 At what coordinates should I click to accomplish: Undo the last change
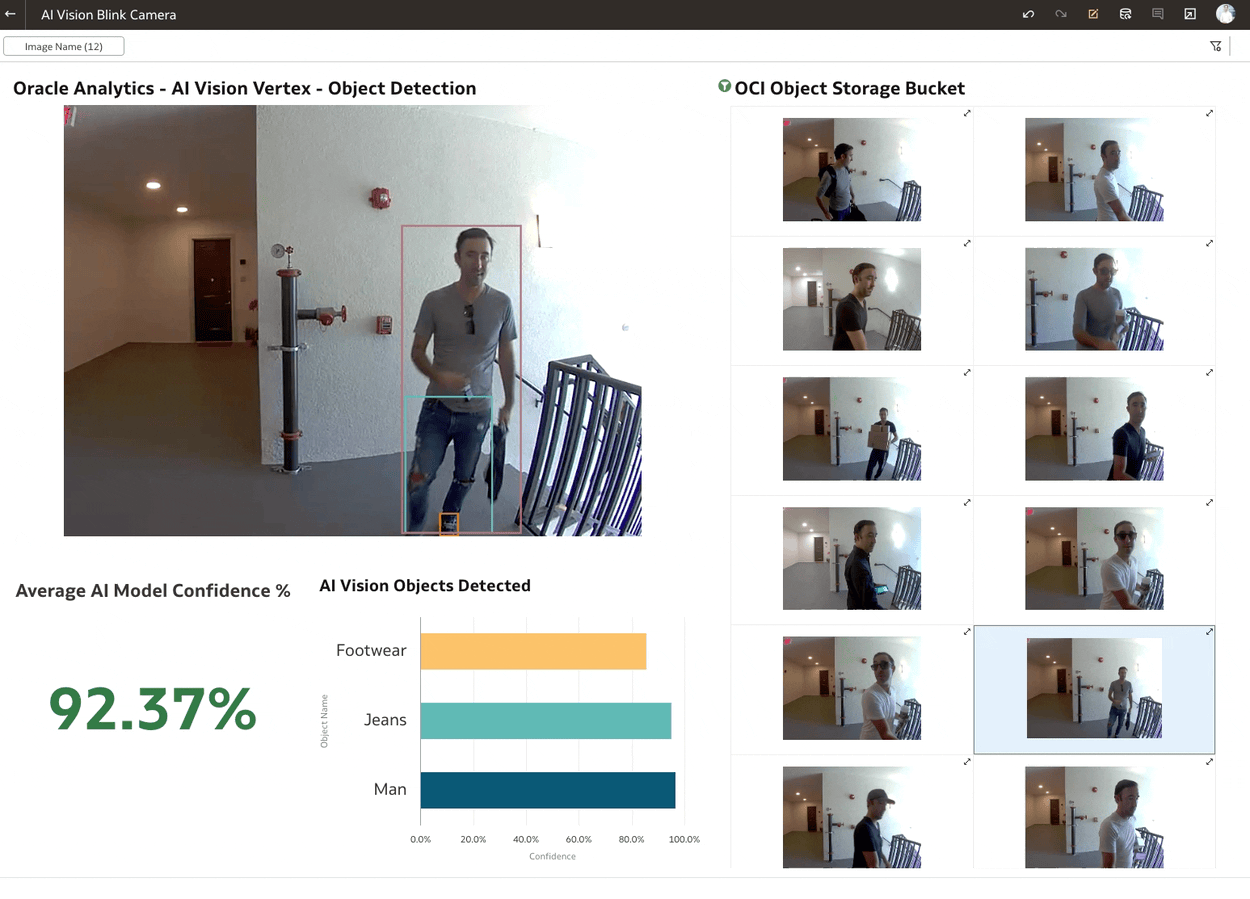(x=1028, y=14)
